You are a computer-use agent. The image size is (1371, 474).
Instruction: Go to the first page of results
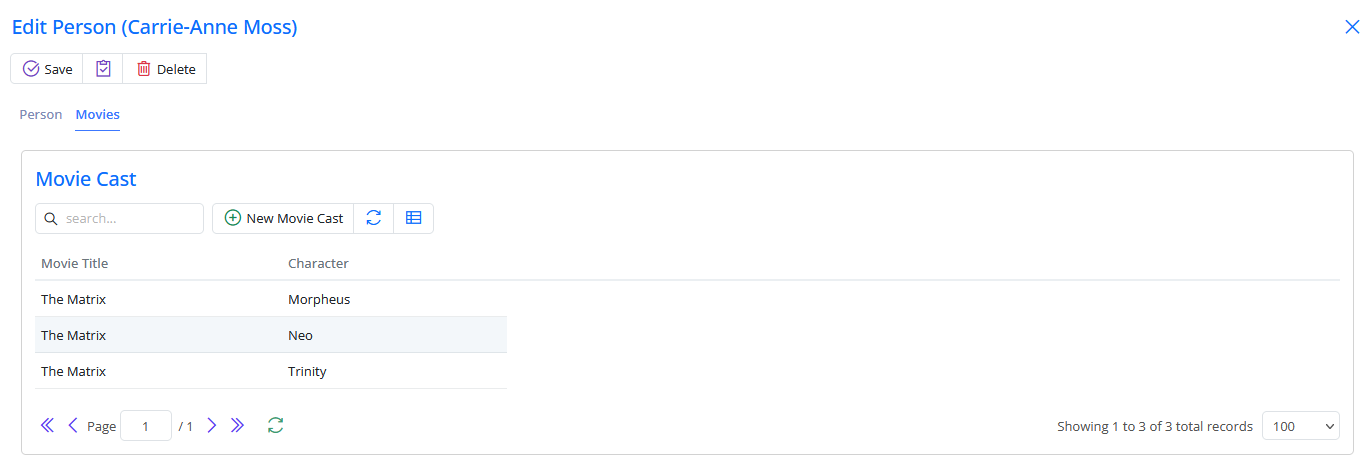[47, 426]
